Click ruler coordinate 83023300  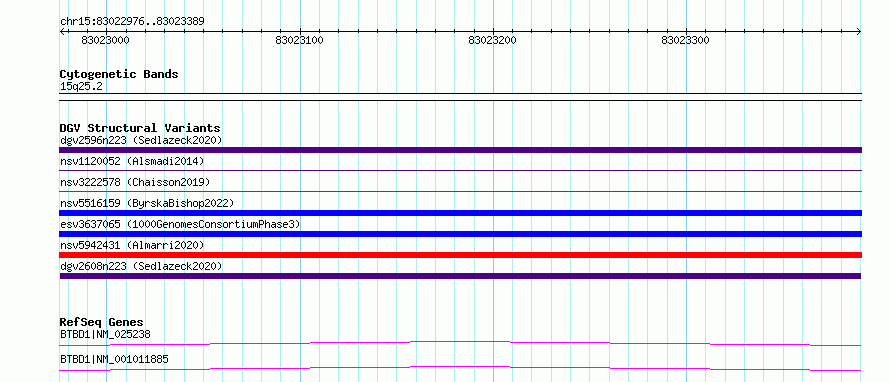click(x=686, y=41)
